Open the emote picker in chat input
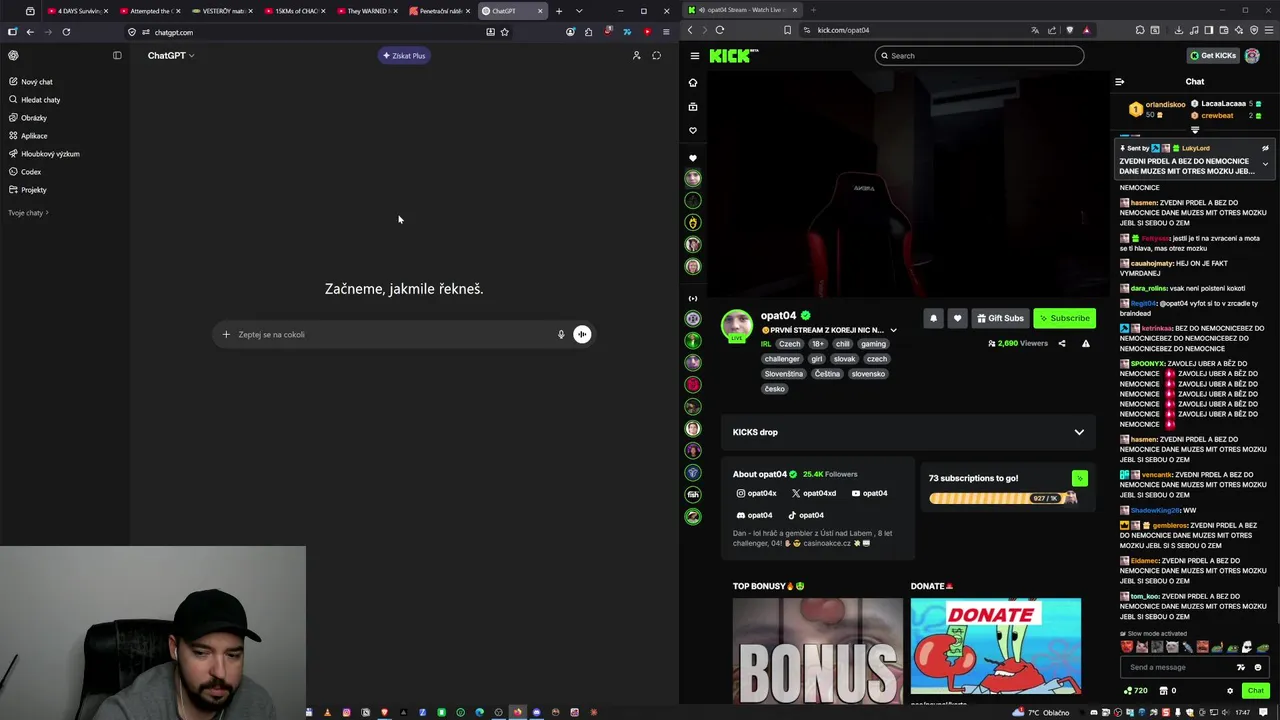Image resolution: width=1280 pixels, height=720 pixels. [x=1258, y=667]
